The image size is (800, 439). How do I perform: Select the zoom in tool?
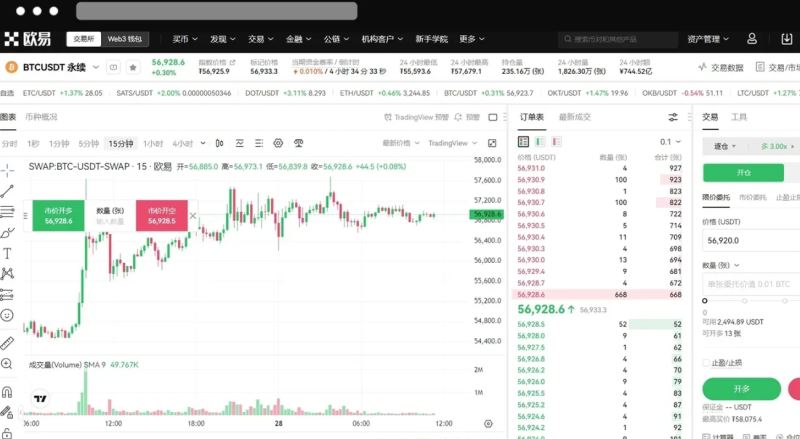point(7,363)
